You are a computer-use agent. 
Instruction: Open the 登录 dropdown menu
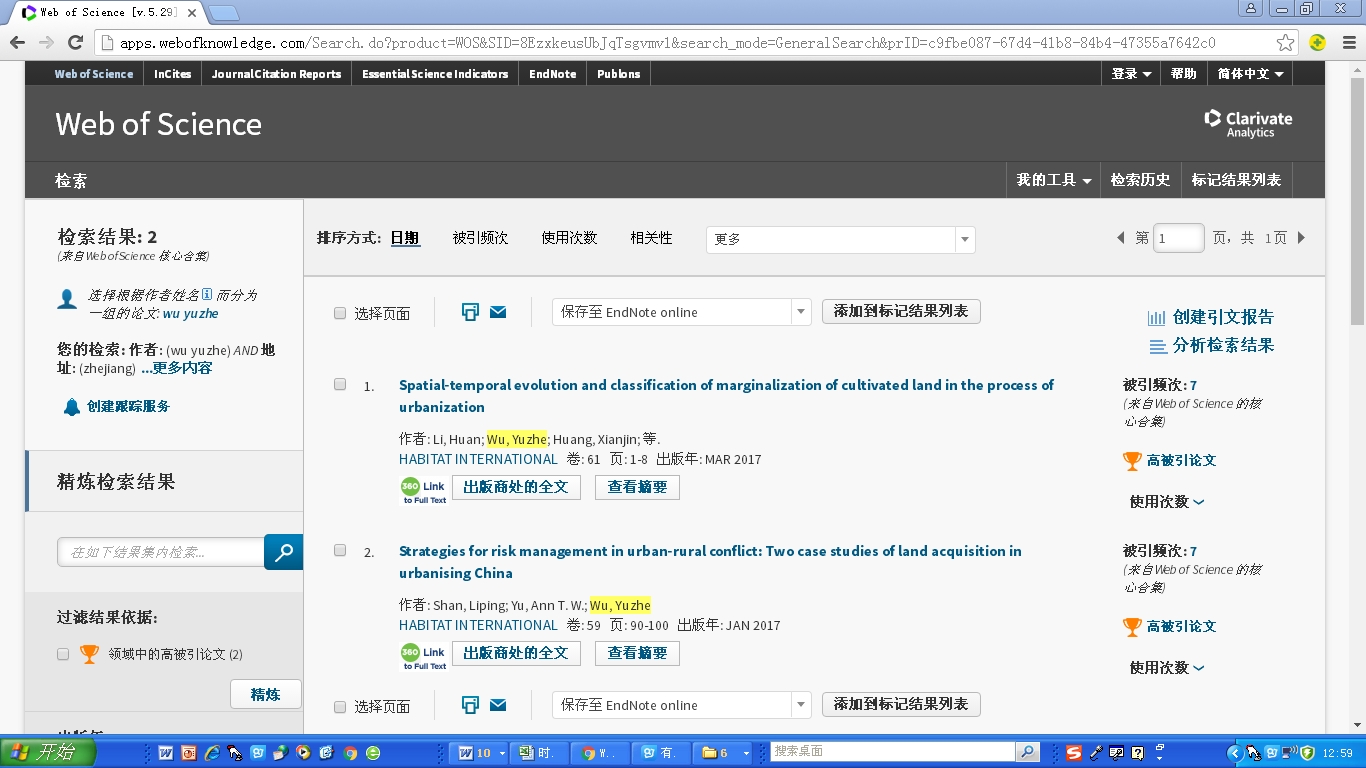1131,74
